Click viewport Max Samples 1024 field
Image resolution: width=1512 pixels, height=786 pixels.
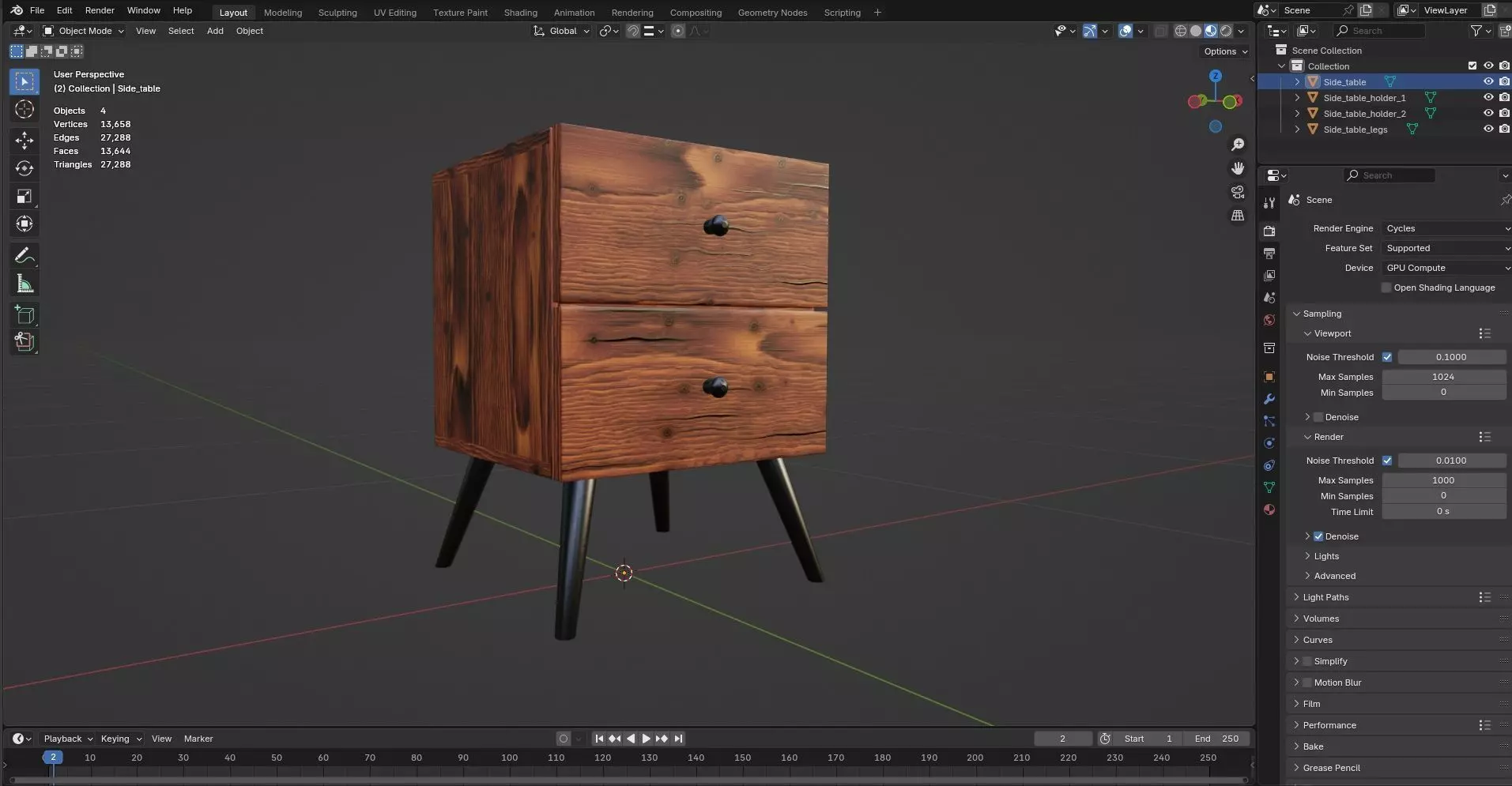pos(1443,377)
